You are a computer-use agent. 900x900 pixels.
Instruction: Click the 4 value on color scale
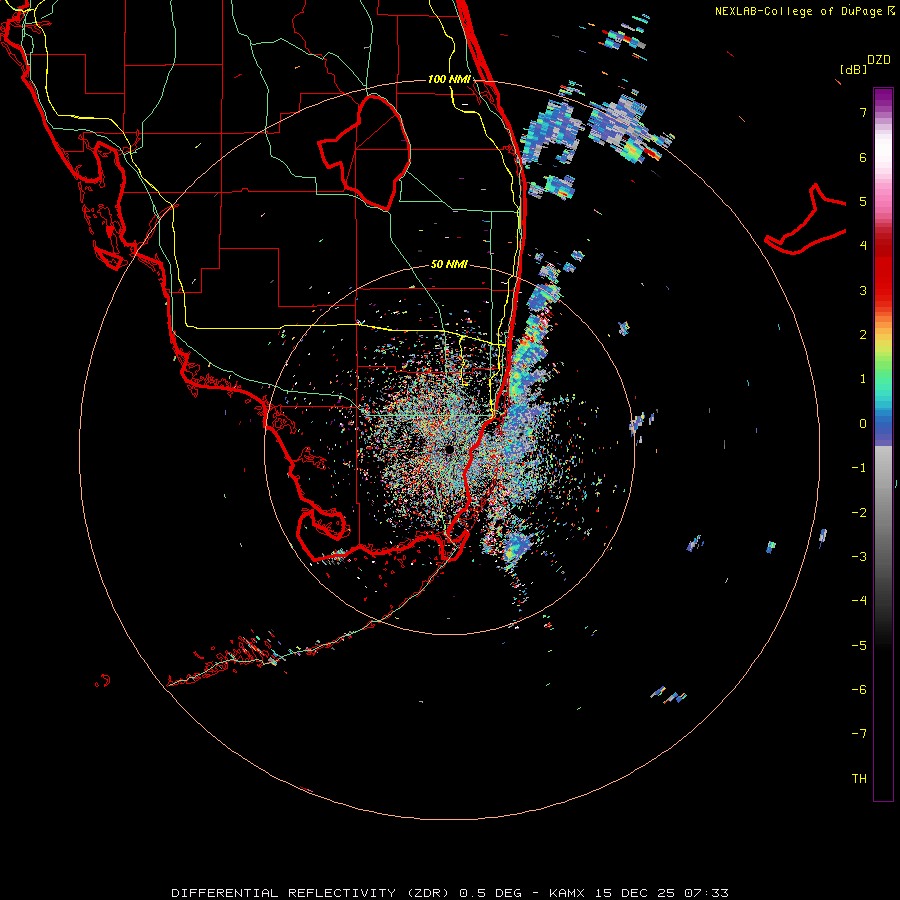863,246
